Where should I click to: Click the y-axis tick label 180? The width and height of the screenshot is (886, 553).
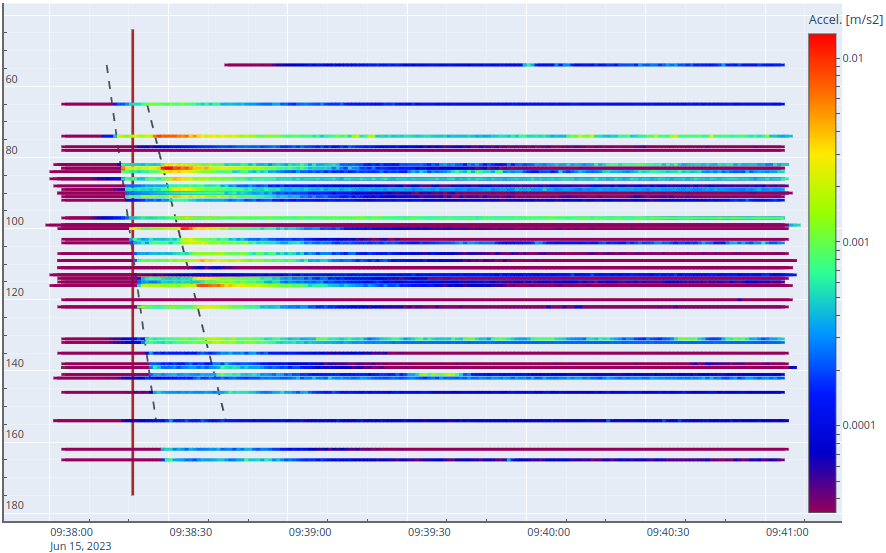point(14,506)
